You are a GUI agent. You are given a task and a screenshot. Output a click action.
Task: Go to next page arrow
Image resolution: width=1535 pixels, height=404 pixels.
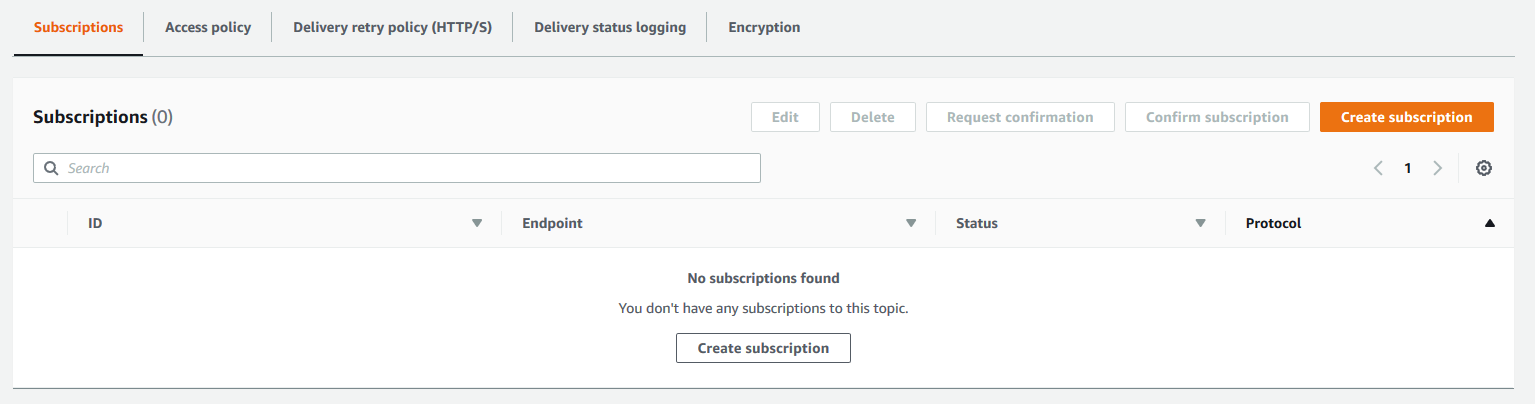click(x=1437, y=168)
